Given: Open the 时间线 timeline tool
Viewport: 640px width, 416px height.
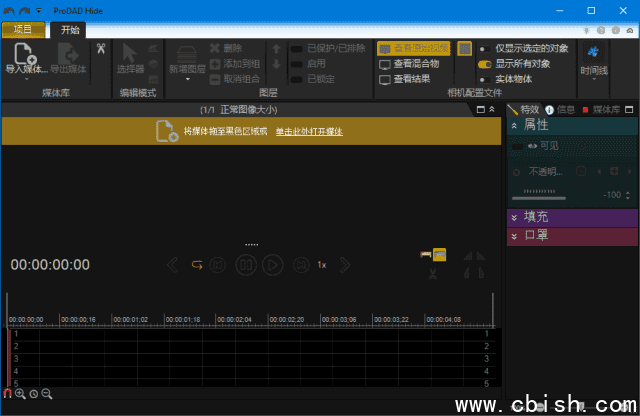Looking at the screenshot, I should coord(593,58).
